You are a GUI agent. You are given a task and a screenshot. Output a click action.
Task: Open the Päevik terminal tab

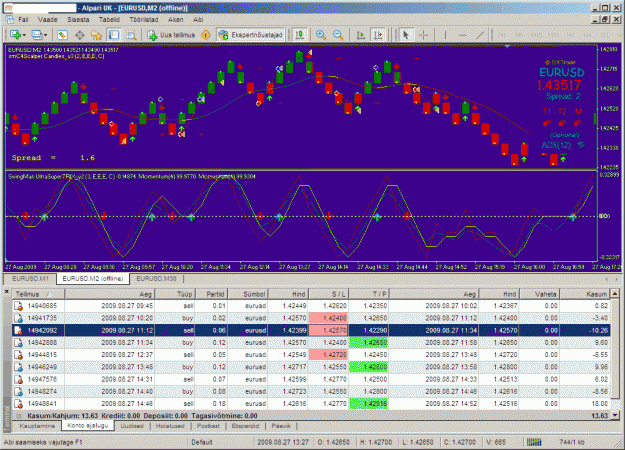[x=281, y=426]
